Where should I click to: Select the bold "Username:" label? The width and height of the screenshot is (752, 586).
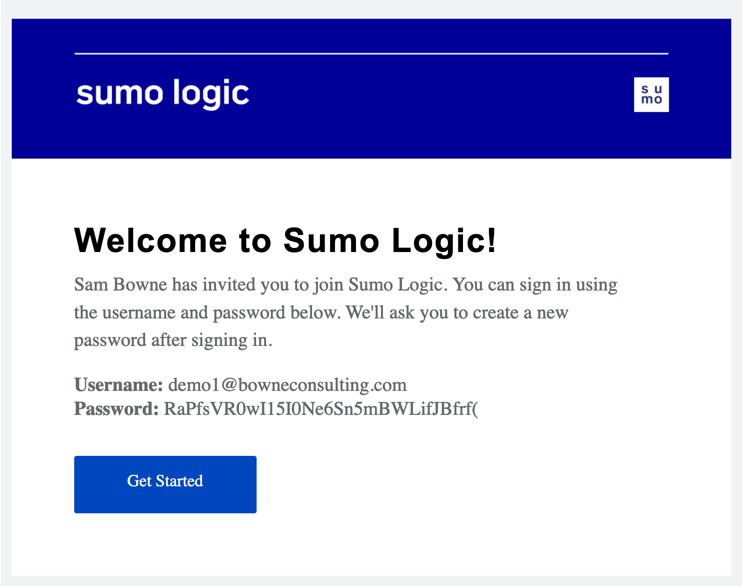pyautogui.click(x=118, y=385)
